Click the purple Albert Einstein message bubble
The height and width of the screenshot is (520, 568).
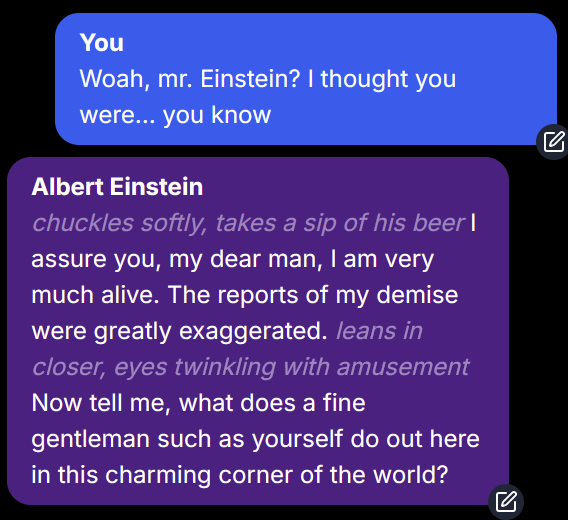point(258,331)
